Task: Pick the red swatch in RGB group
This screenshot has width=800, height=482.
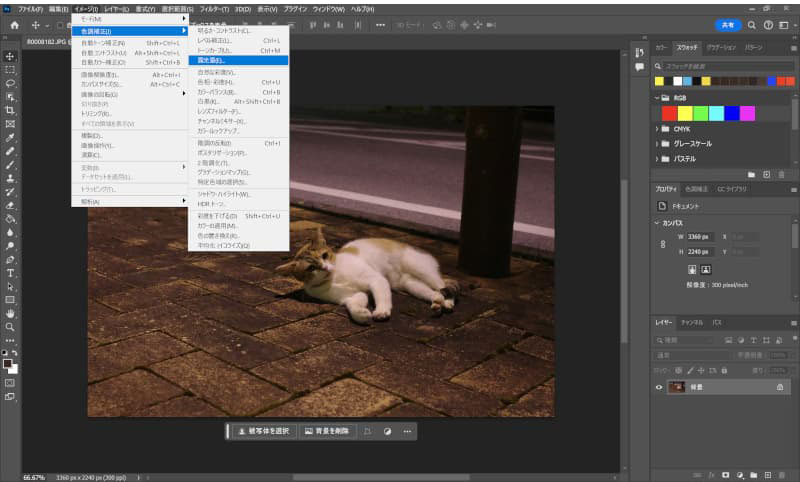Action: [x=669, y=113]
